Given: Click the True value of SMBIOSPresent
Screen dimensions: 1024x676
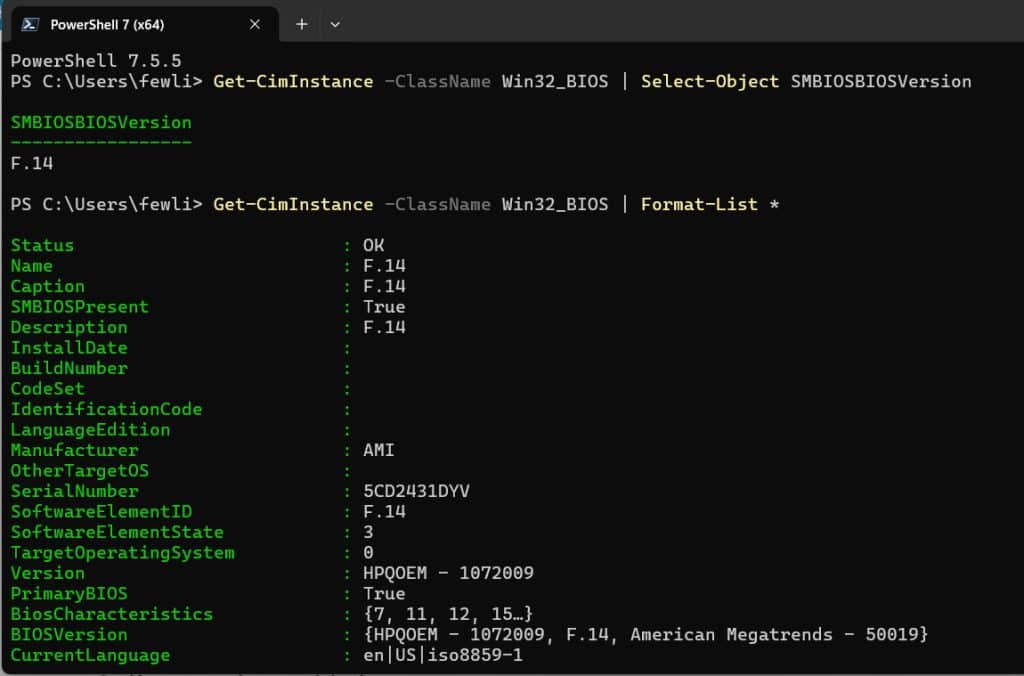Looking at the screenshot, I should coord(384,307).
